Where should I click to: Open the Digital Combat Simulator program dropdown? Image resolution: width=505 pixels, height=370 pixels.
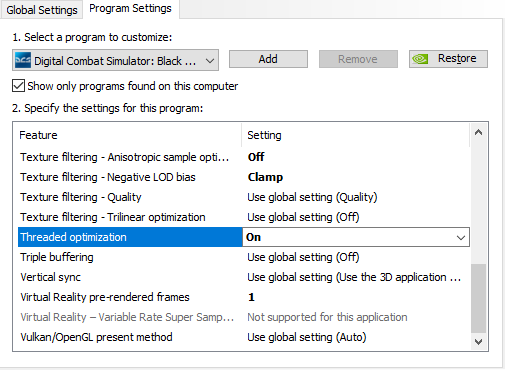click(115, 60)
